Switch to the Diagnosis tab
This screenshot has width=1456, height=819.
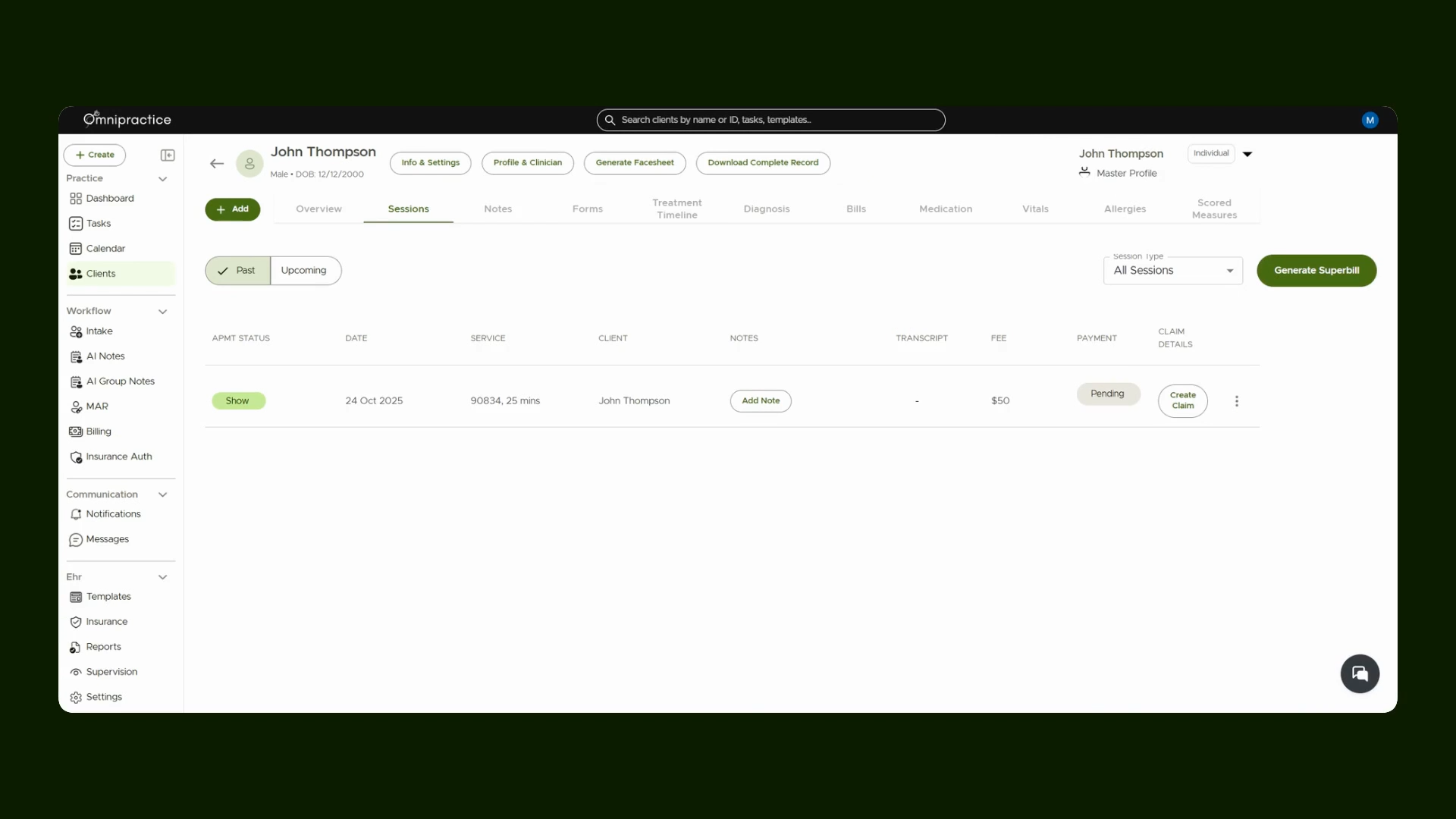[767, 209]
